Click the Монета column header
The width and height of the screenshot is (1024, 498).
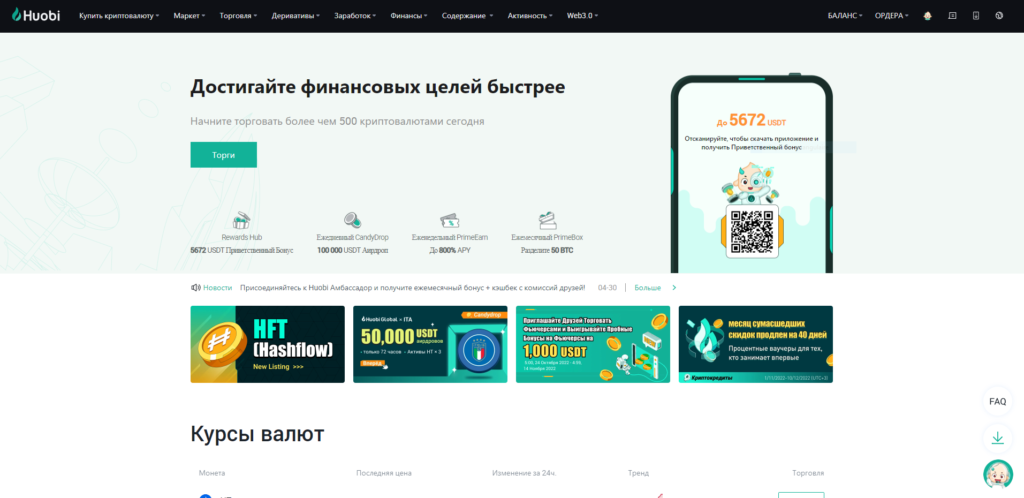(x=212, y=473)
